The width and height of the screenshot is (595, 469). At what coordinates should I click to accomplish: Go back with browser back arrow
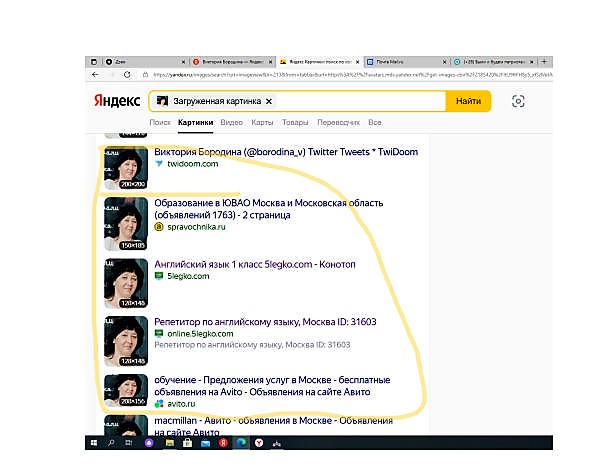(x=95, y=75)
